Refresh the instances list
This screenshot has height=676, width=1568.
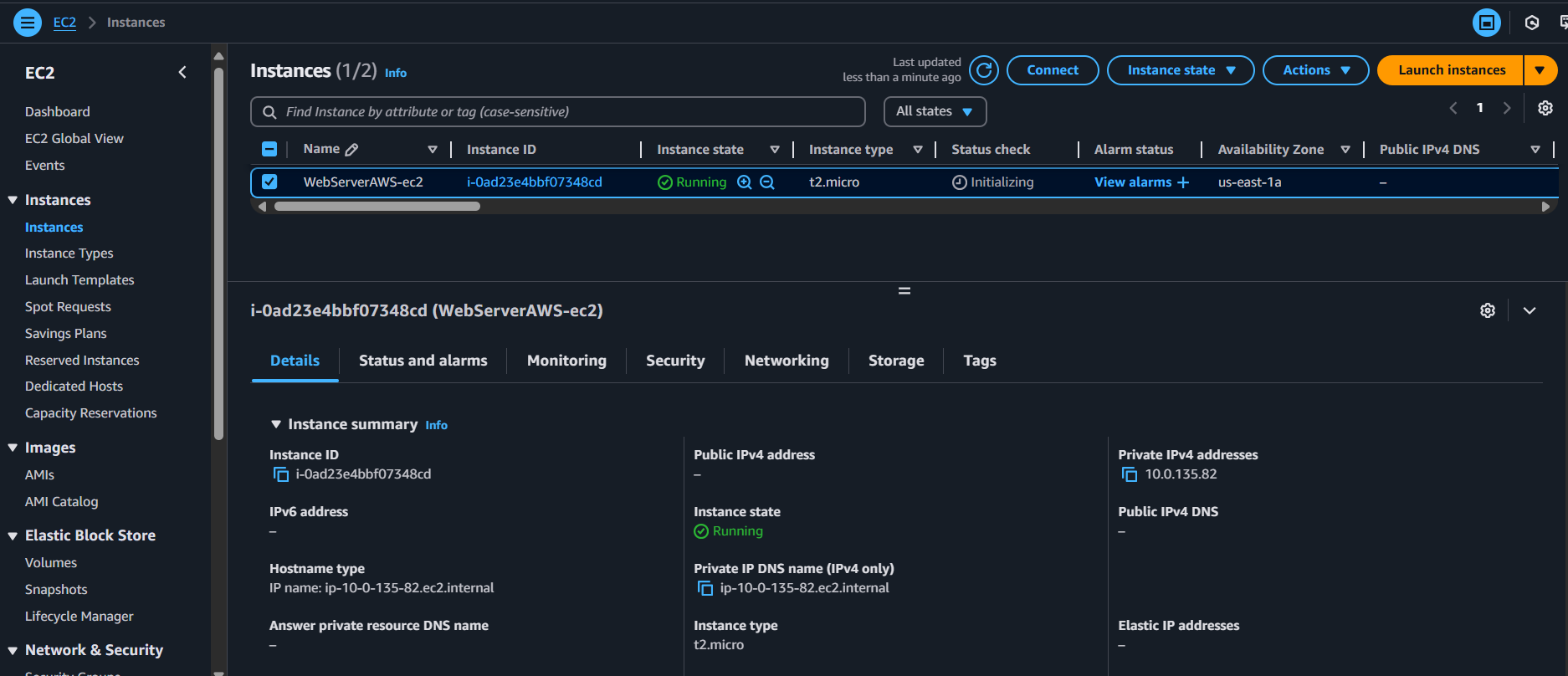(x=985, y=70)
